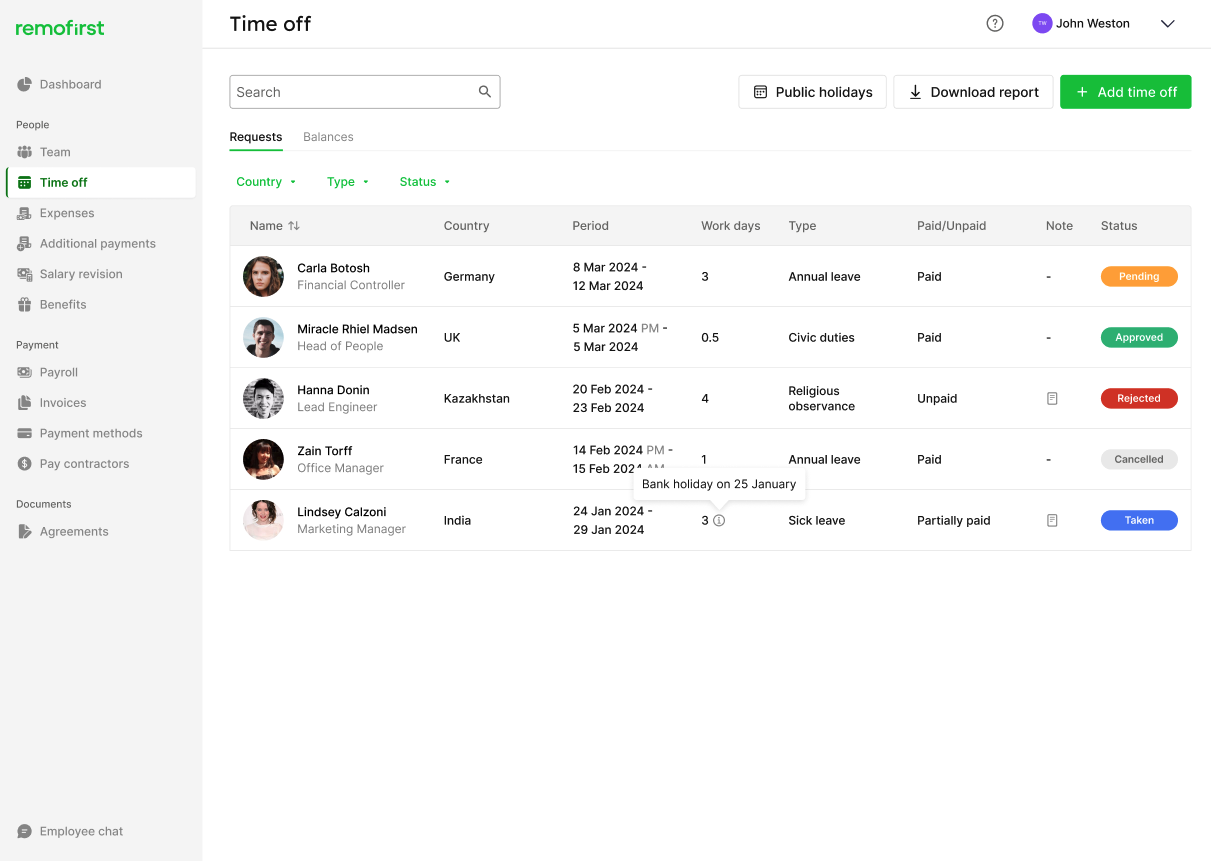Click the Team people icon

click(25, 152)
